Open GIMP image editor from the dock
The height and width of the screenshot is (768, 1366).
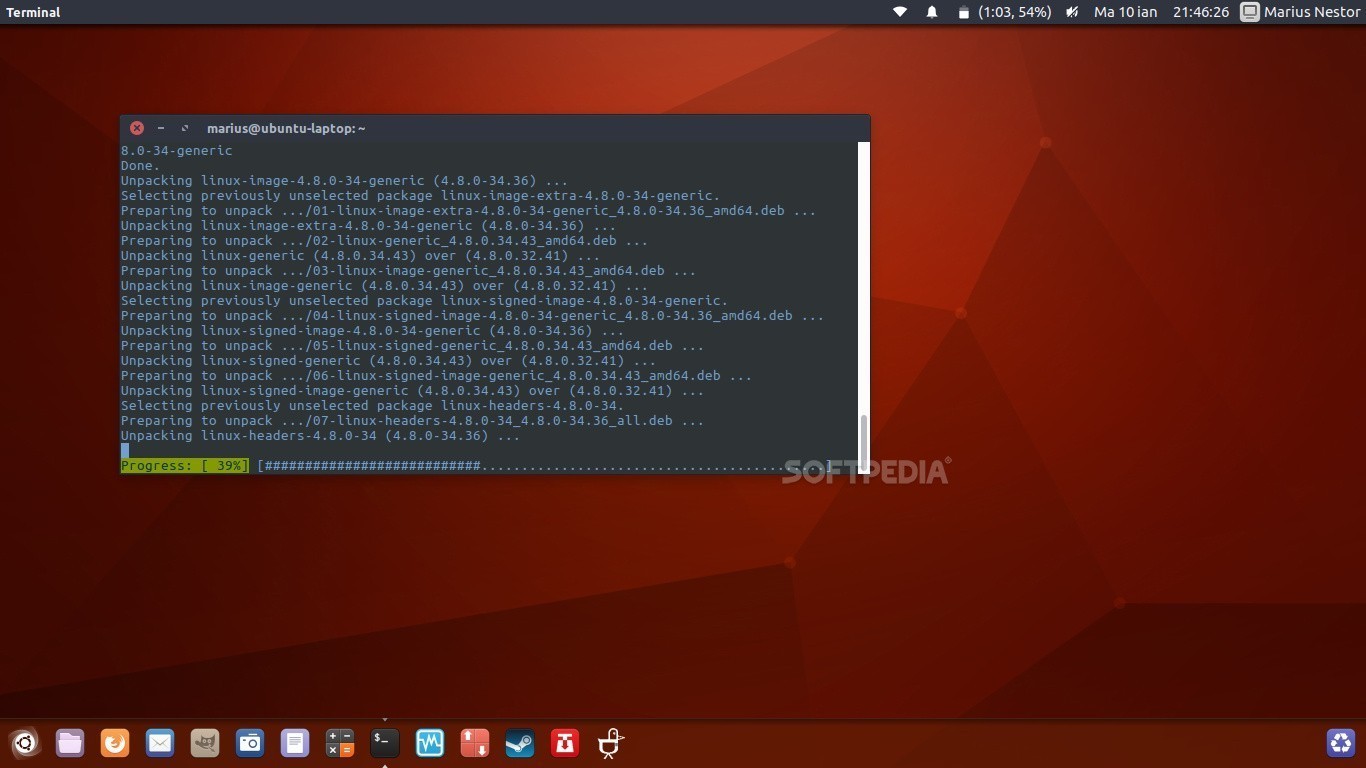204,743
